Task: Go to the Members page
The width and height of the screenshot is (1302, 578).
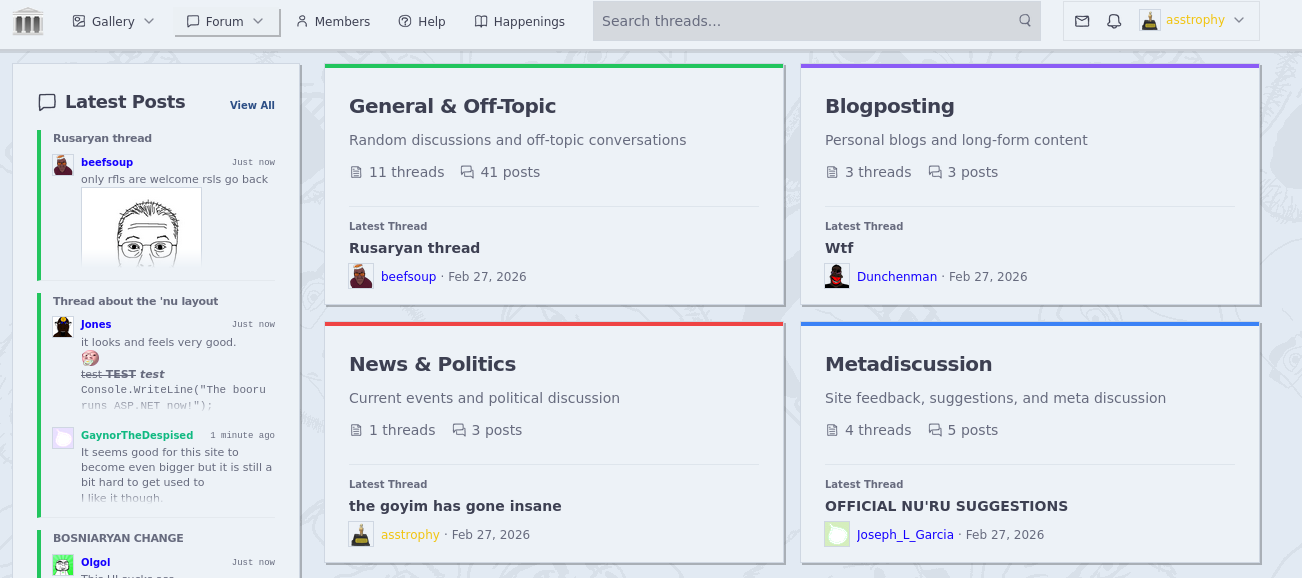Action: click(333, 21)
